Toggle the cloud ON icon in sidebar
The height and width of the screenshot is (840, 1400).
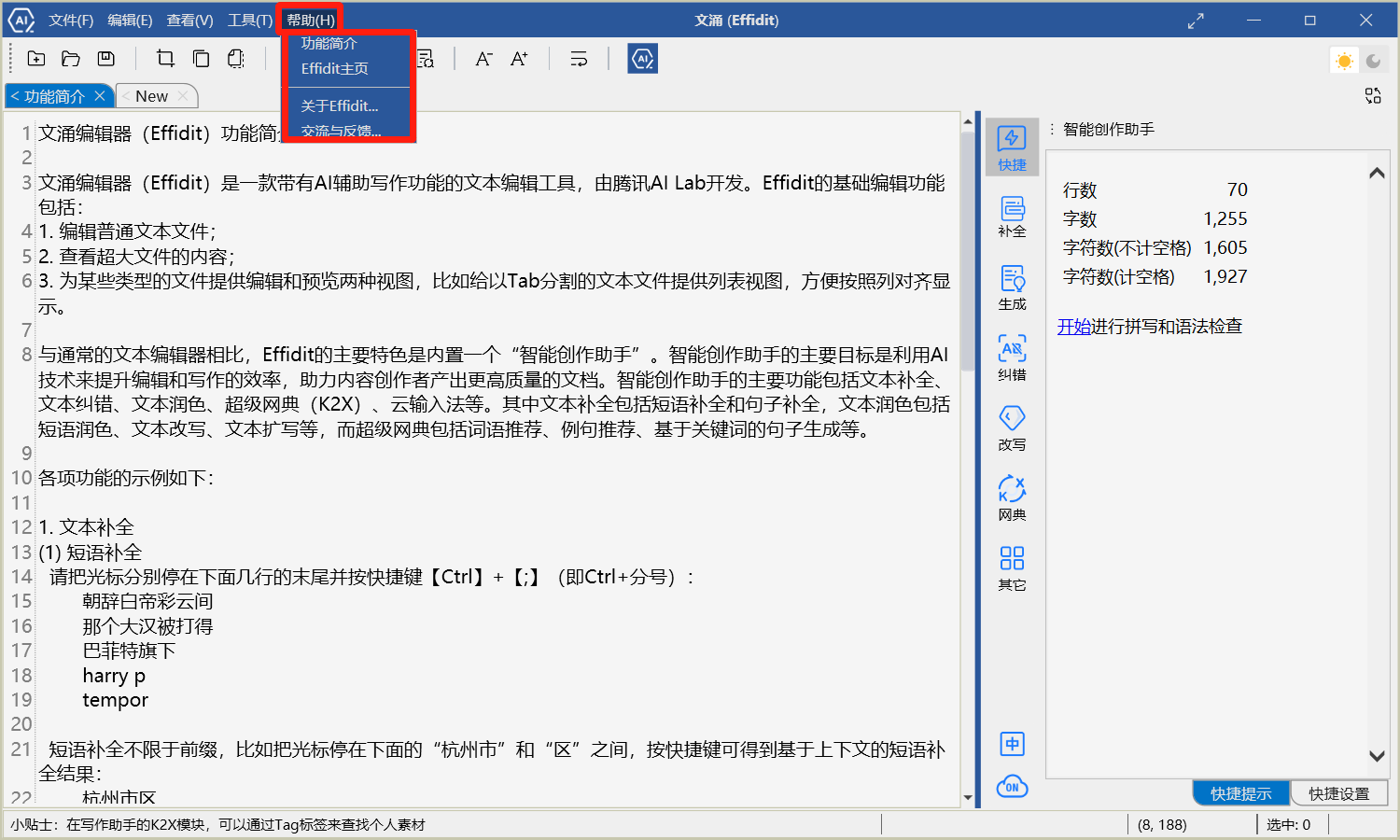click(x=1012, y=787)
